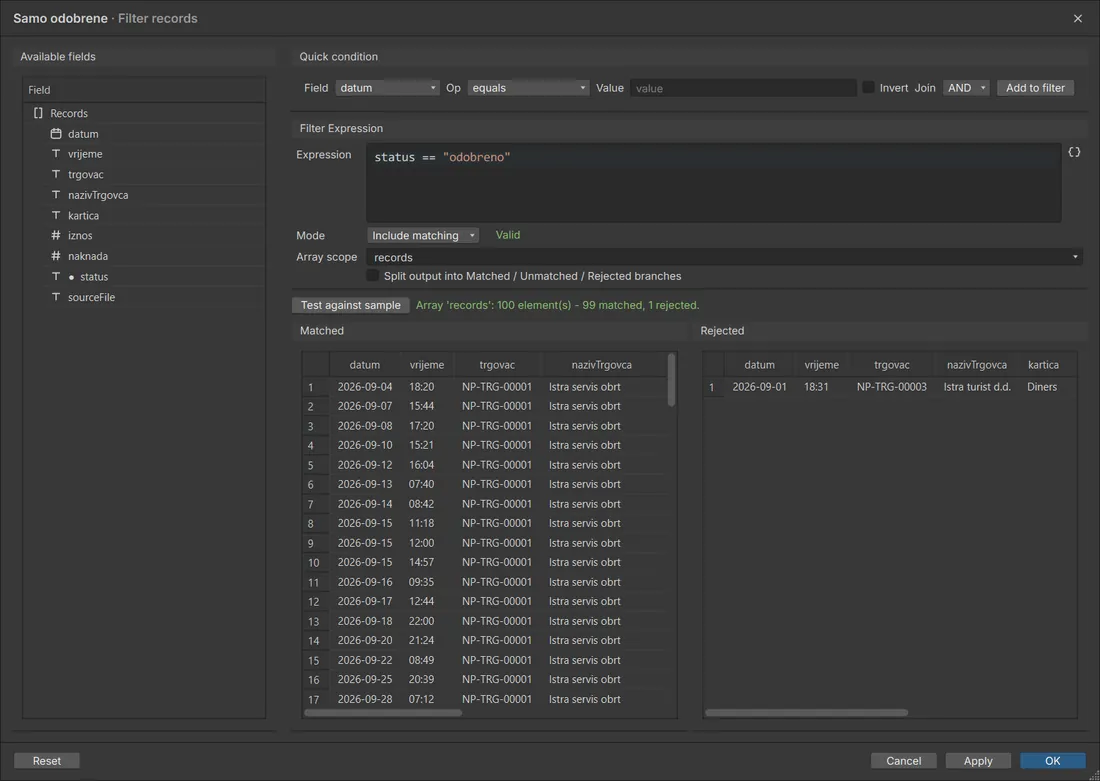Confirm the dialog with OK
This screenshot has width=1100, height=781.
(1052, 761)
